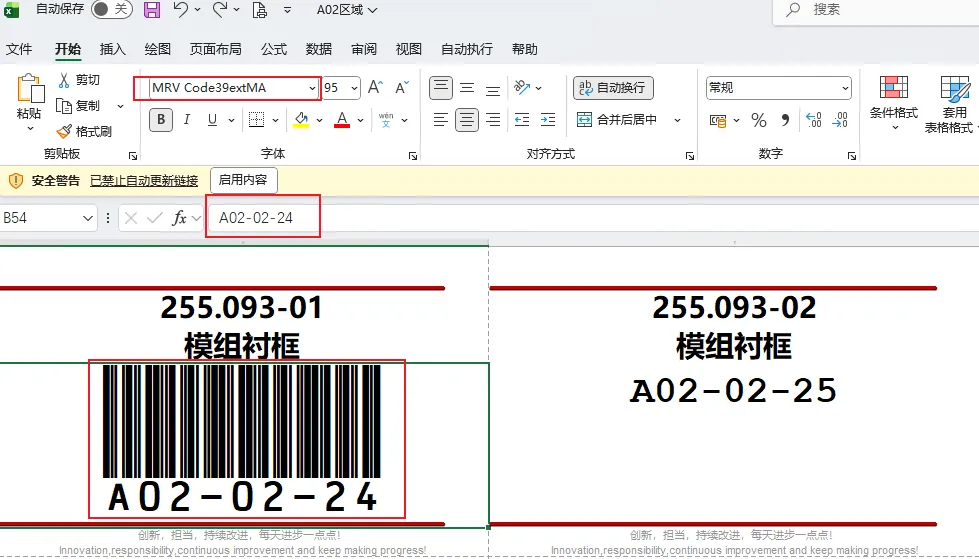Switch to the 数据 Data tab
The width and height of the screenshot is (979, 559).
(318, 49)
